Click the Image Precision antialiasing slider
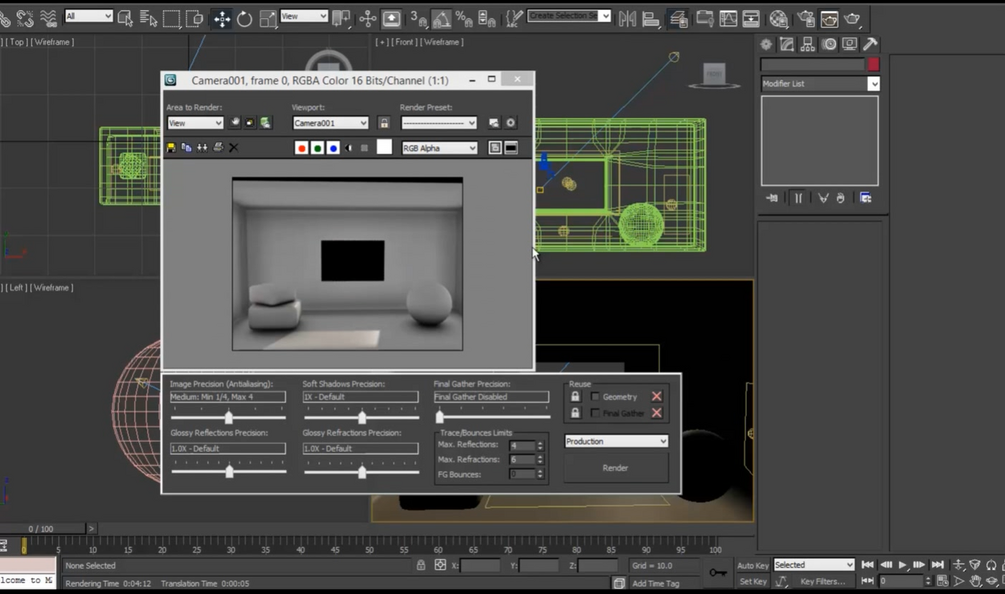This screenshot has width=1005, height=594. coord(228,418)
